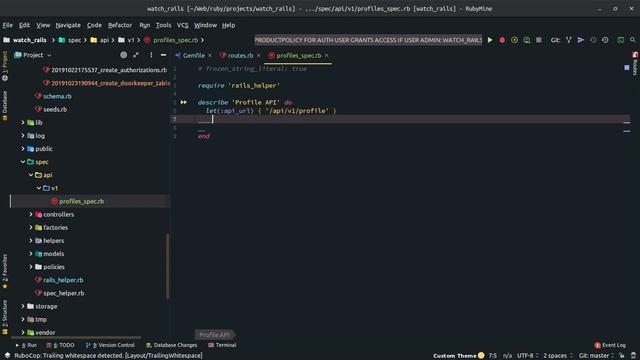
Task: Open the Database side tool window
Action: coord(5,105)
